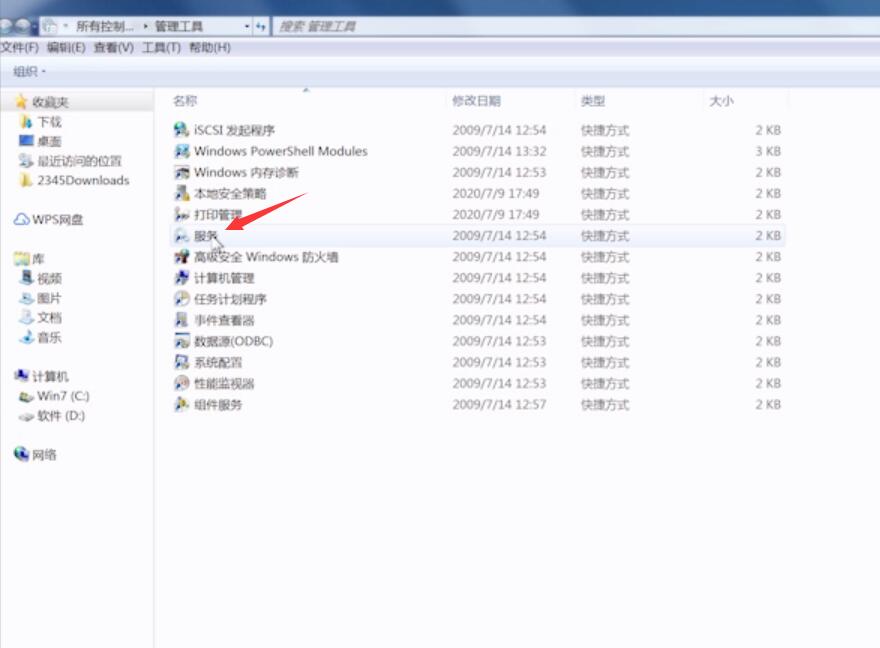Select the Windows PowerShell Modules icon
This screenshot has width=880, height=648.
coord(181,151)
